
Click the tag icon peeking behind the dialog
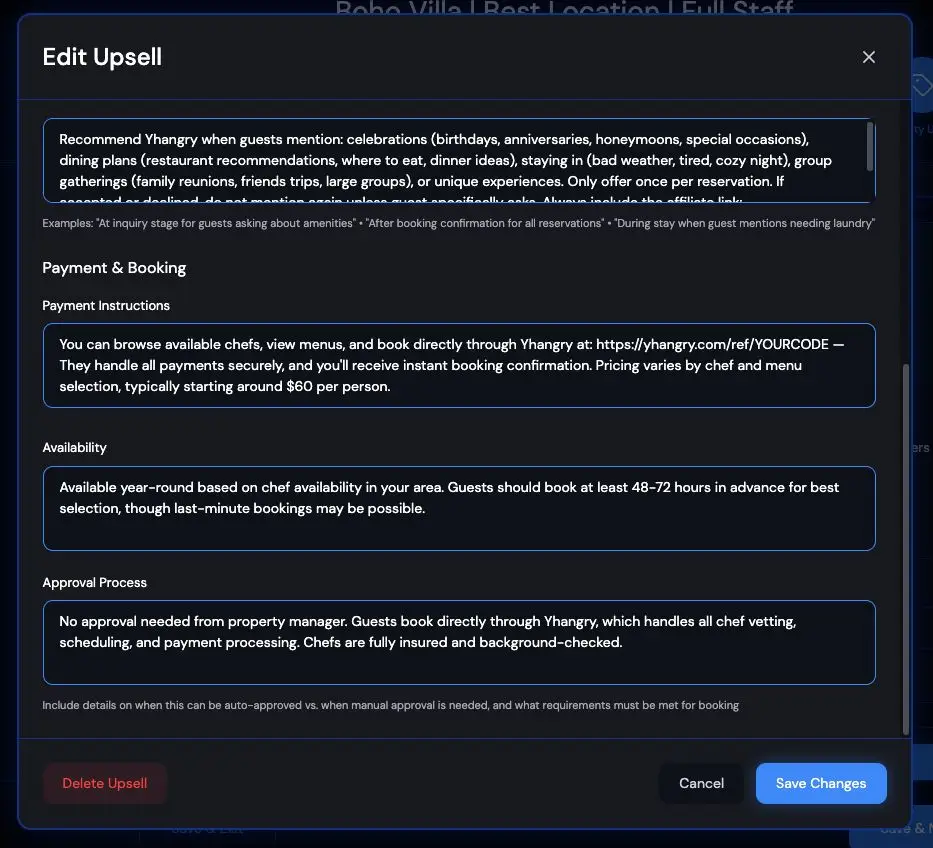click(x=922, y=85)
